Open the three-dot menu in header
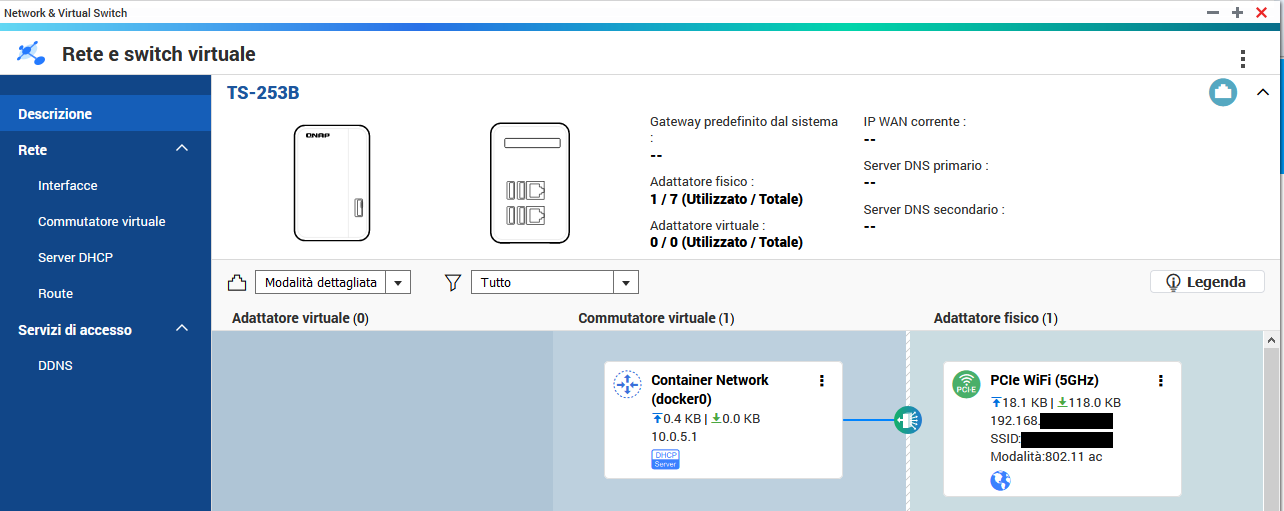The image size is (1284, 511). 1242,58
